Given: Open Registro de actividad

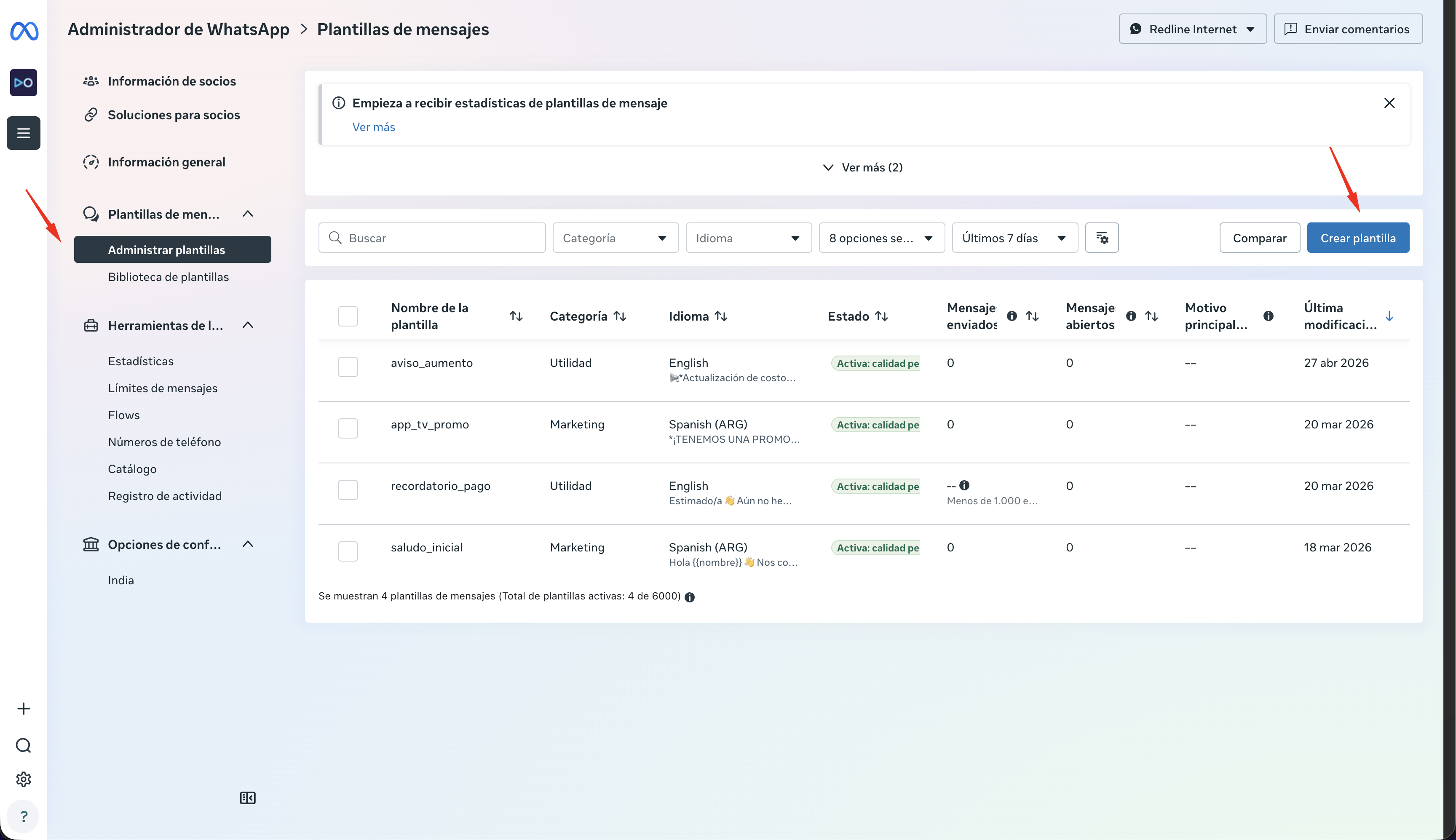Looking at the screenshot, I should (165, 496).
